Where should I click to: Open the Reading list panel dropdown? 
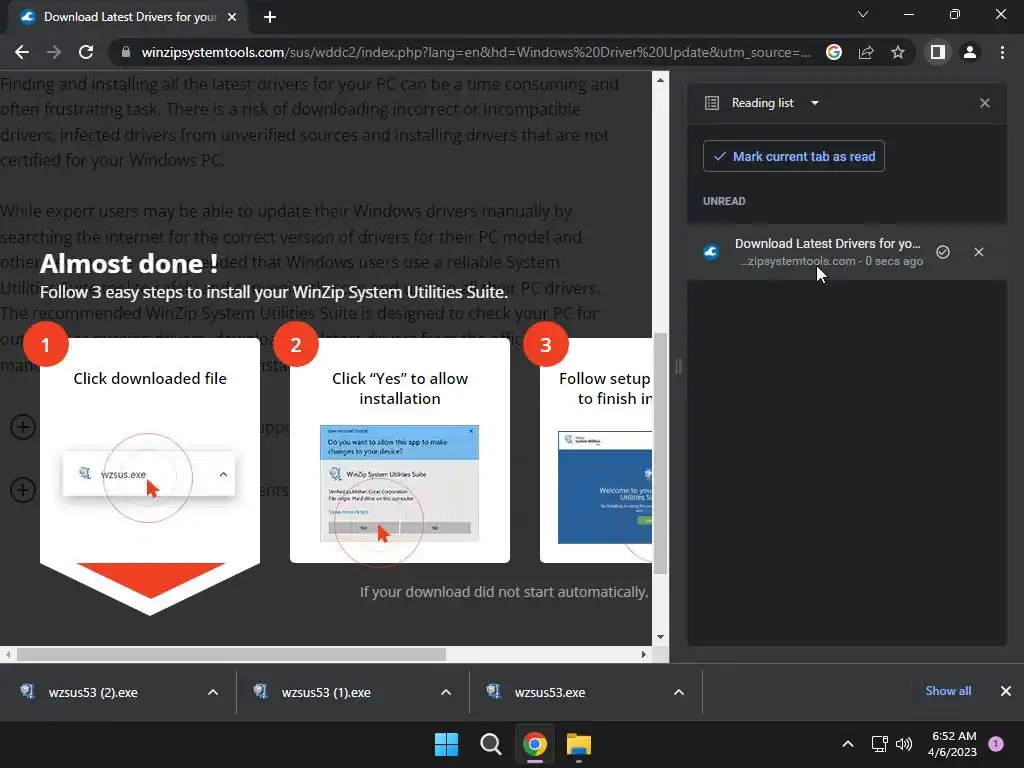(815, 103)
